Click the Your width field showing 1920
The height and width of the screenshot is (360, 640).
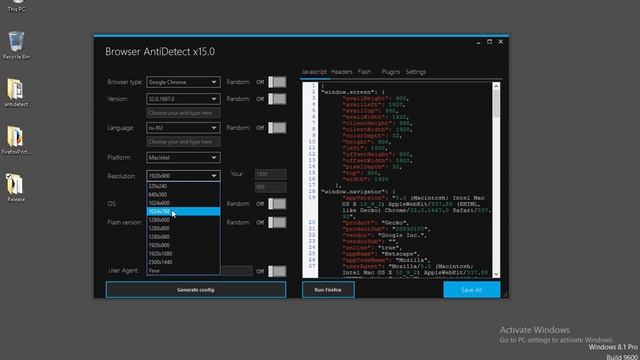[x=271, y=174]
